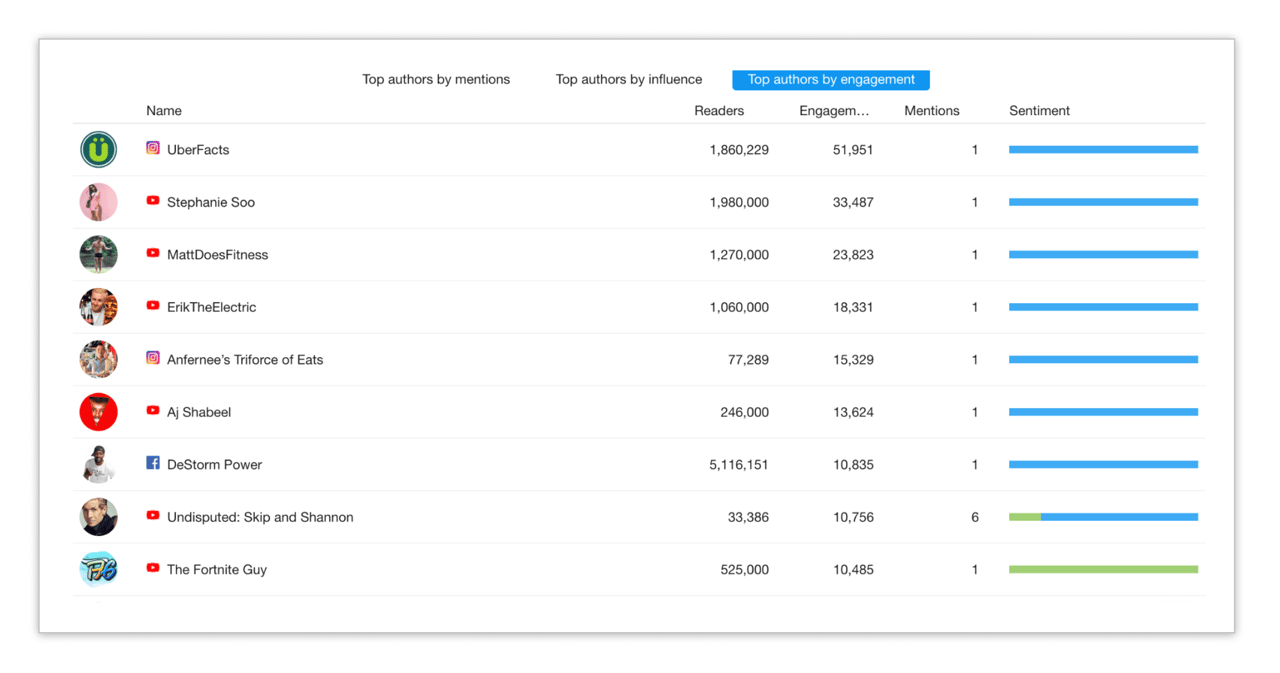Sort by the Mentions column header
This screenshot has height=673, width=1280.
(931, 111)
